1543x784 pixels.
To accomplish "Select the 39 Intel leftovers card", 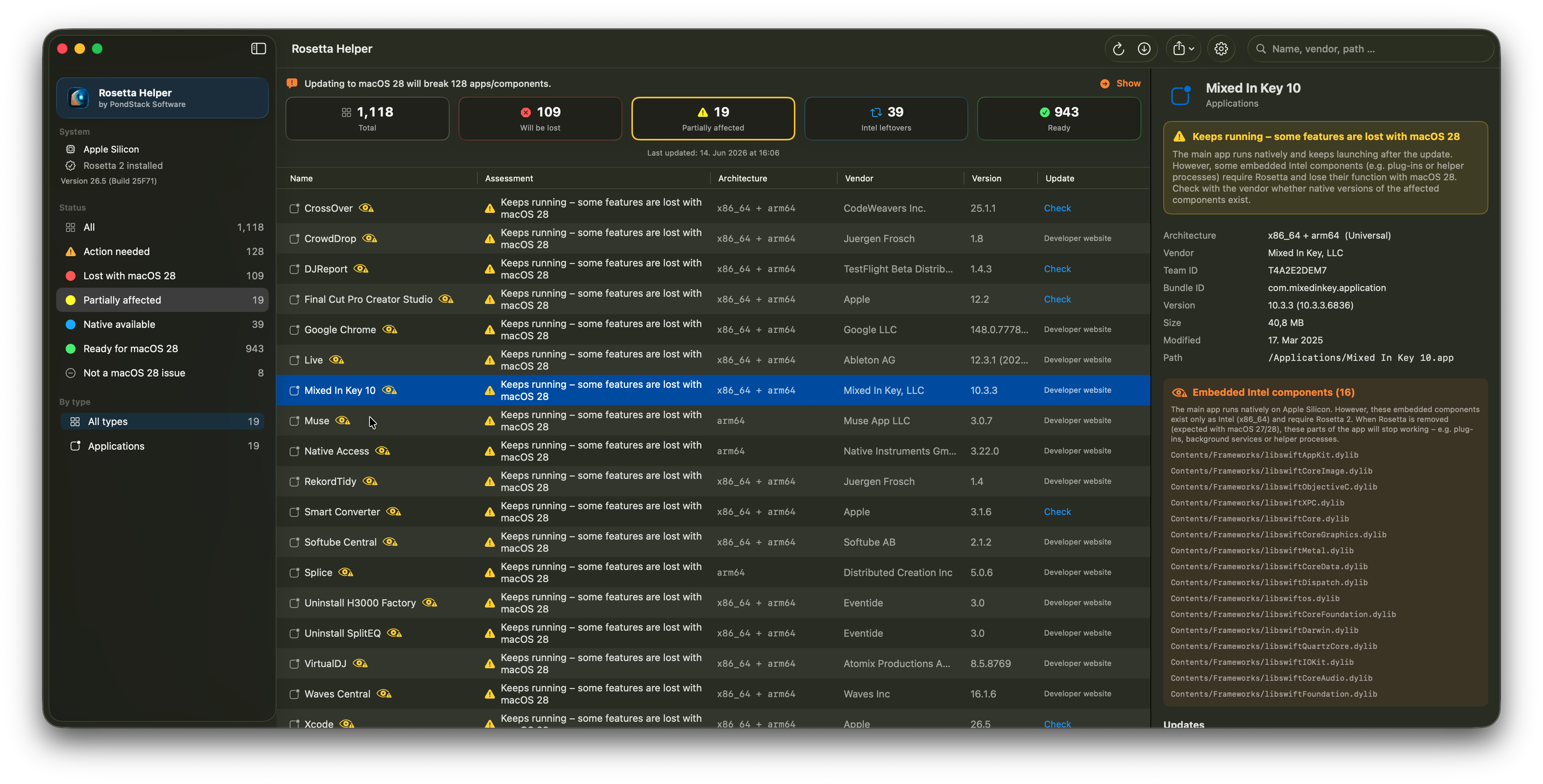I will pyautogui.click(x=886, y=118).
